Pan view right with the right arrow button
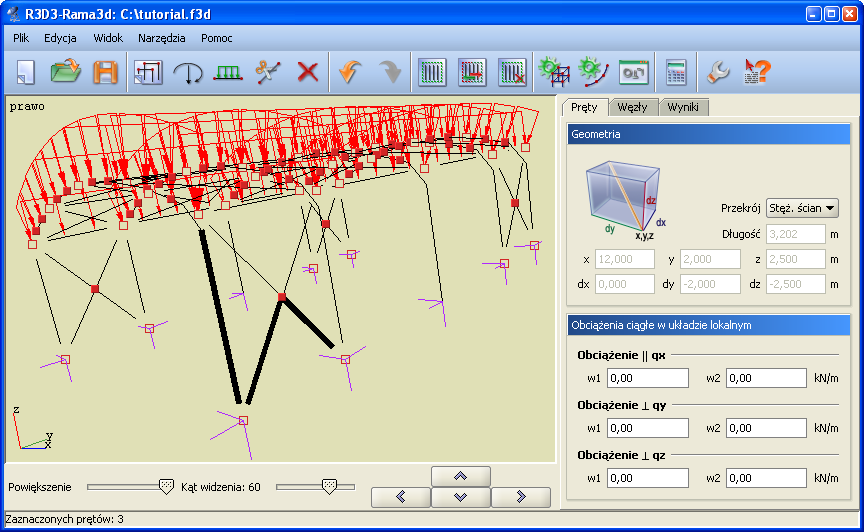Viewport: 864px width, 532px height. pyautogui.click(x=521, y=497)
